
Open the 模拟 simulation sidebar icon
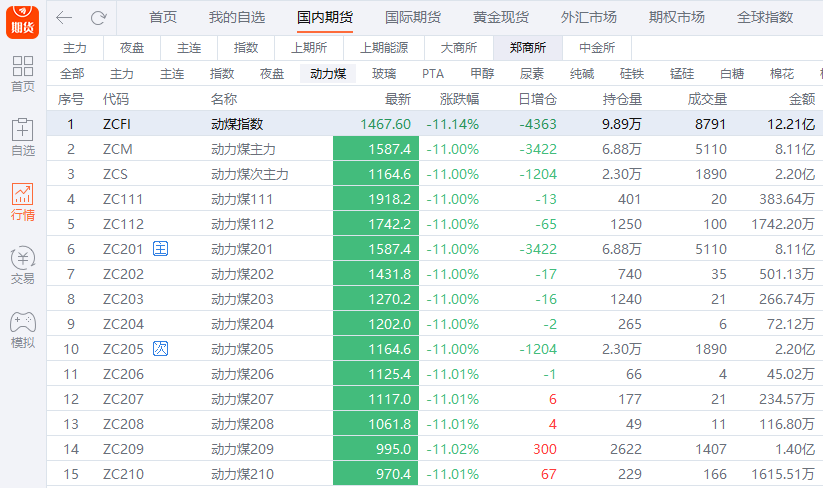(x=22, y=330)
